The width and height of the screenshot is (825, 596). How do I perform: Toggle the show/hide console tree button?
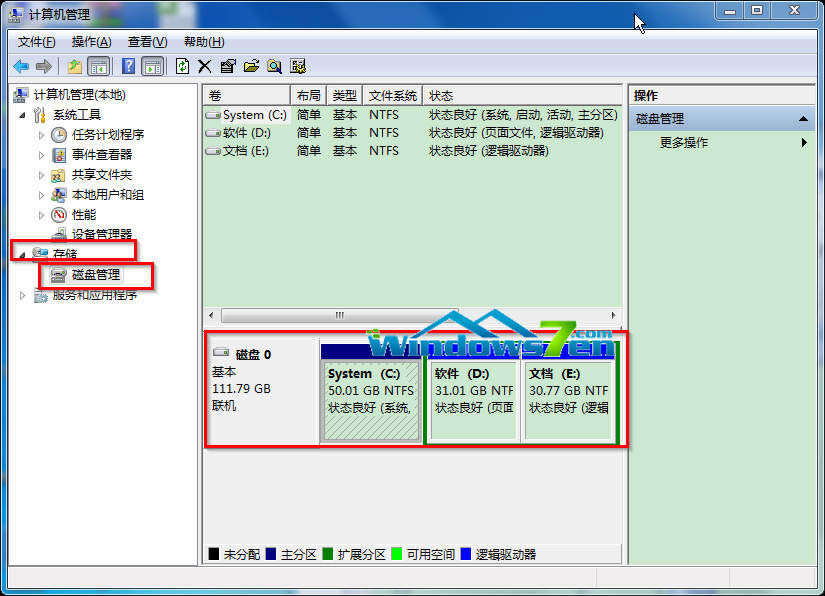tap(98, 66)
